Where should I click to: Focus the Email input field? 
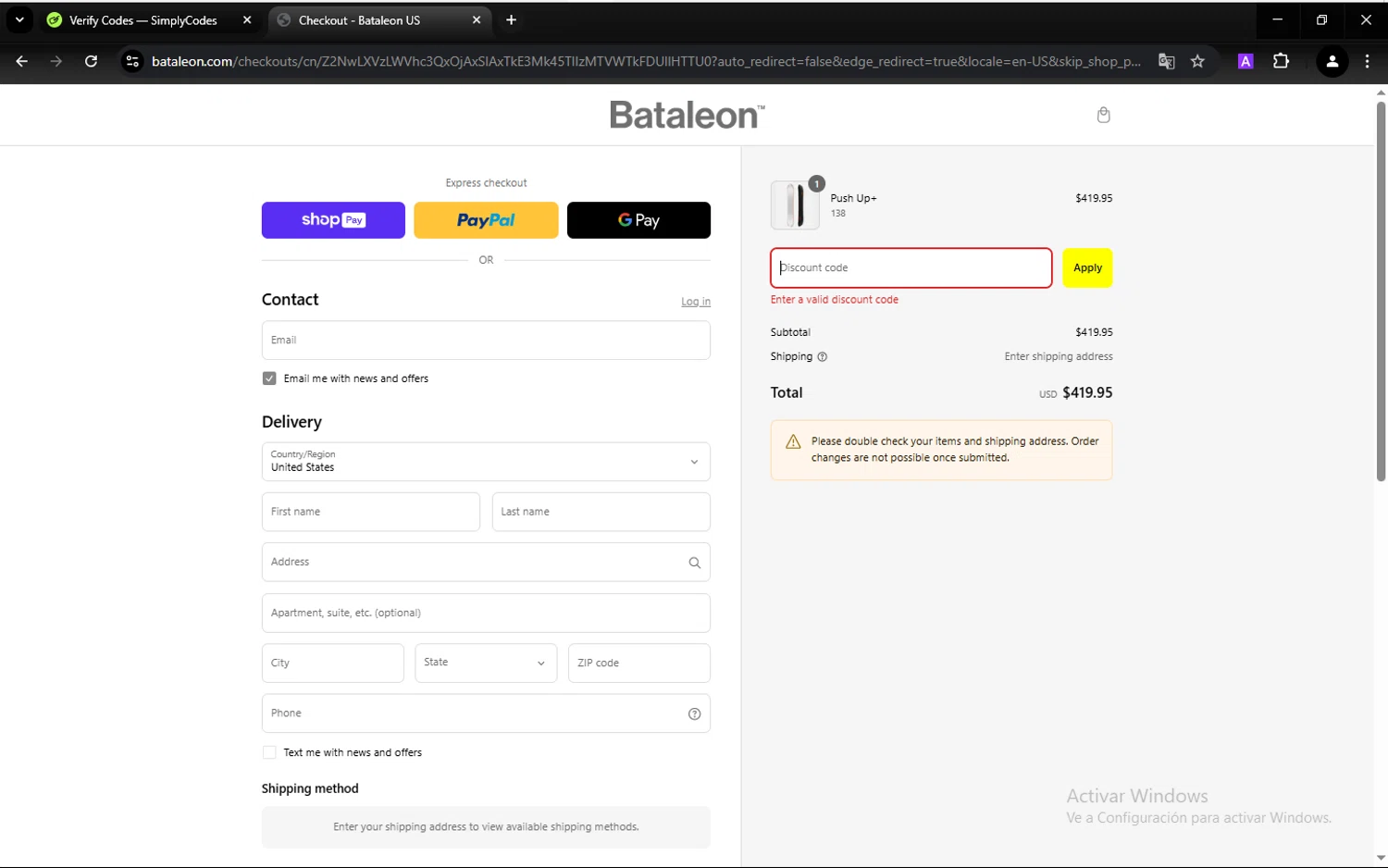486,341
